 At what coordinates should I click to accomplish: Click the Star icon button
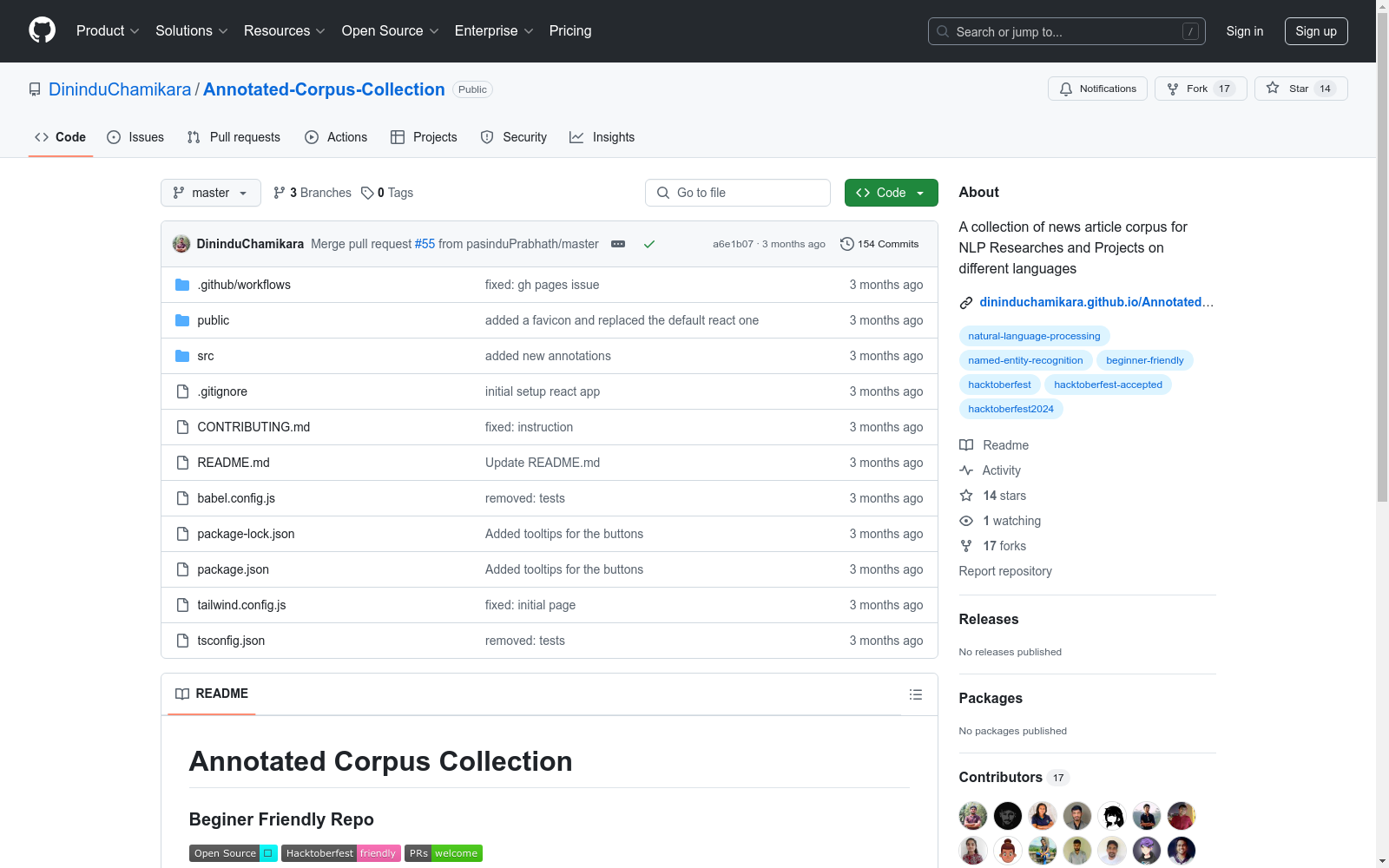(x=1273, y=88)
